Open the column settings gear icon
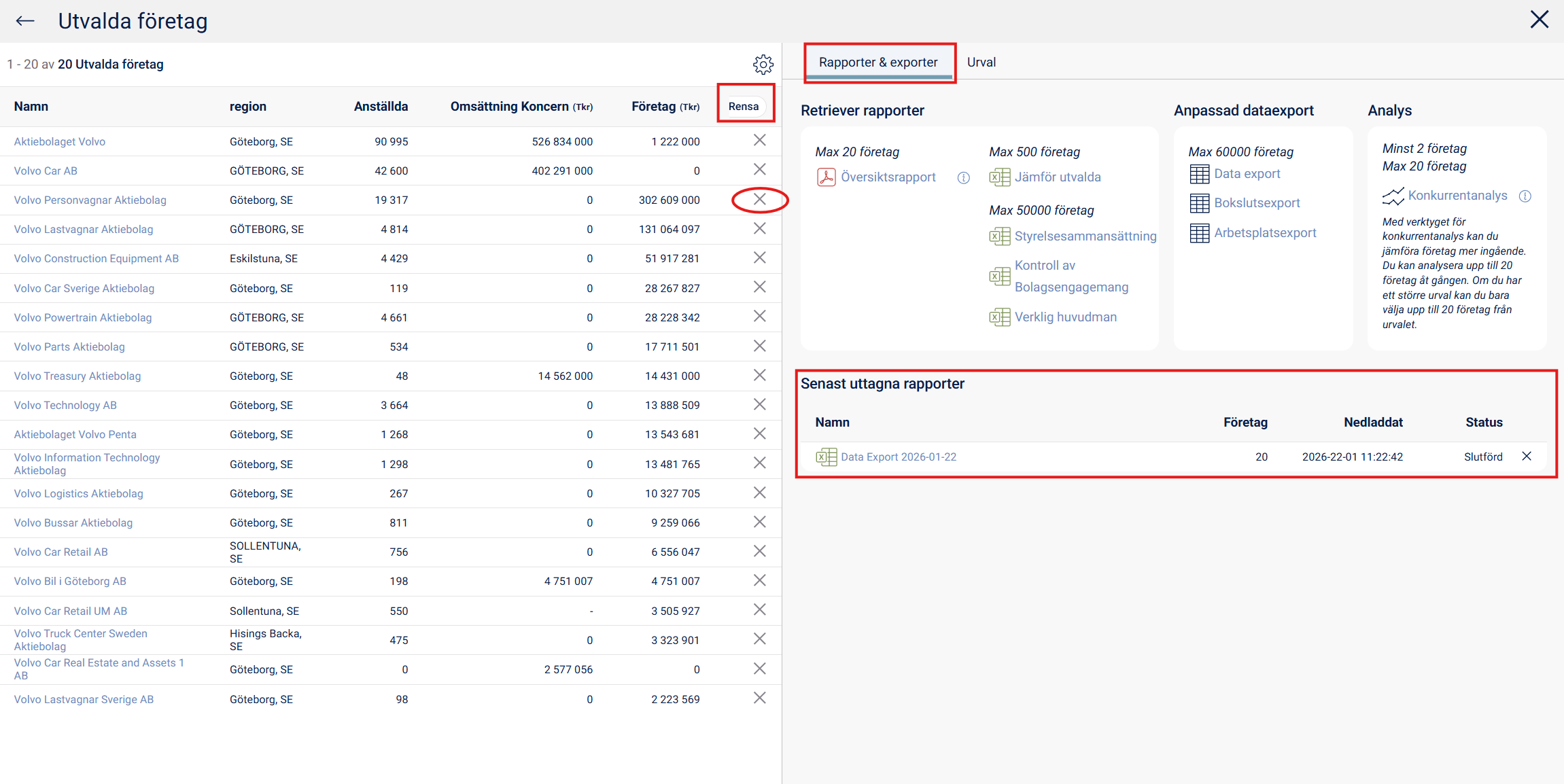The width and height of the screenshot is (1564, 784). coord(763,65)
